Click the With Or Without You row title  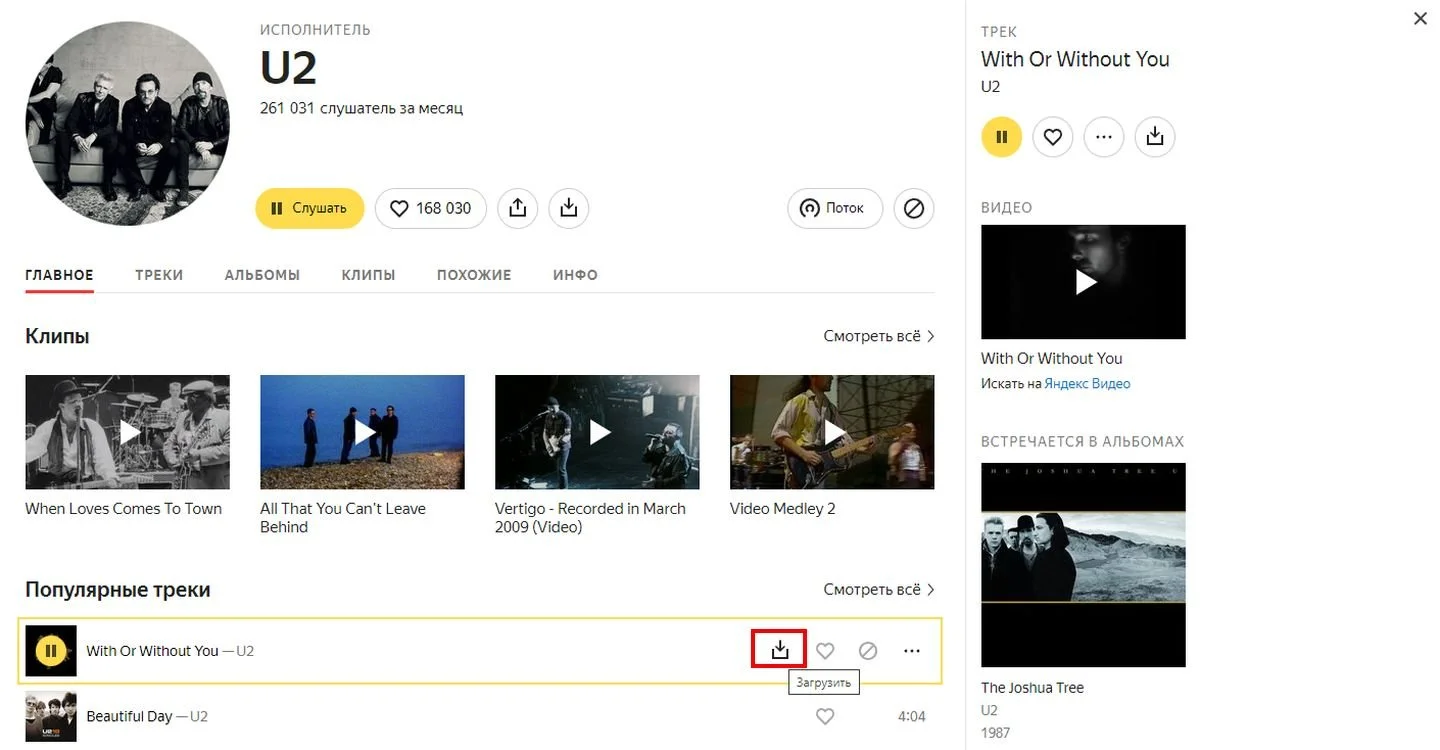tap(152, 651)
